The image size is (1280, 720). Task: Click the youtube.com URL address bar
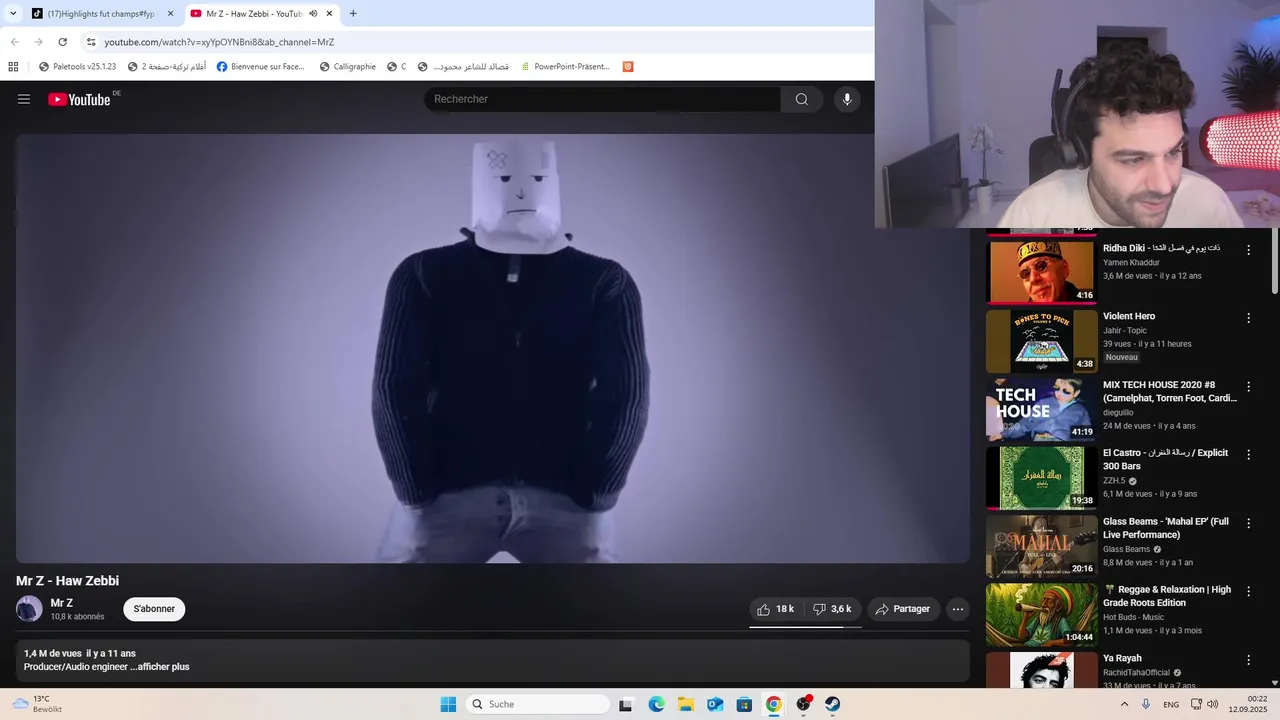click(219, 42)
